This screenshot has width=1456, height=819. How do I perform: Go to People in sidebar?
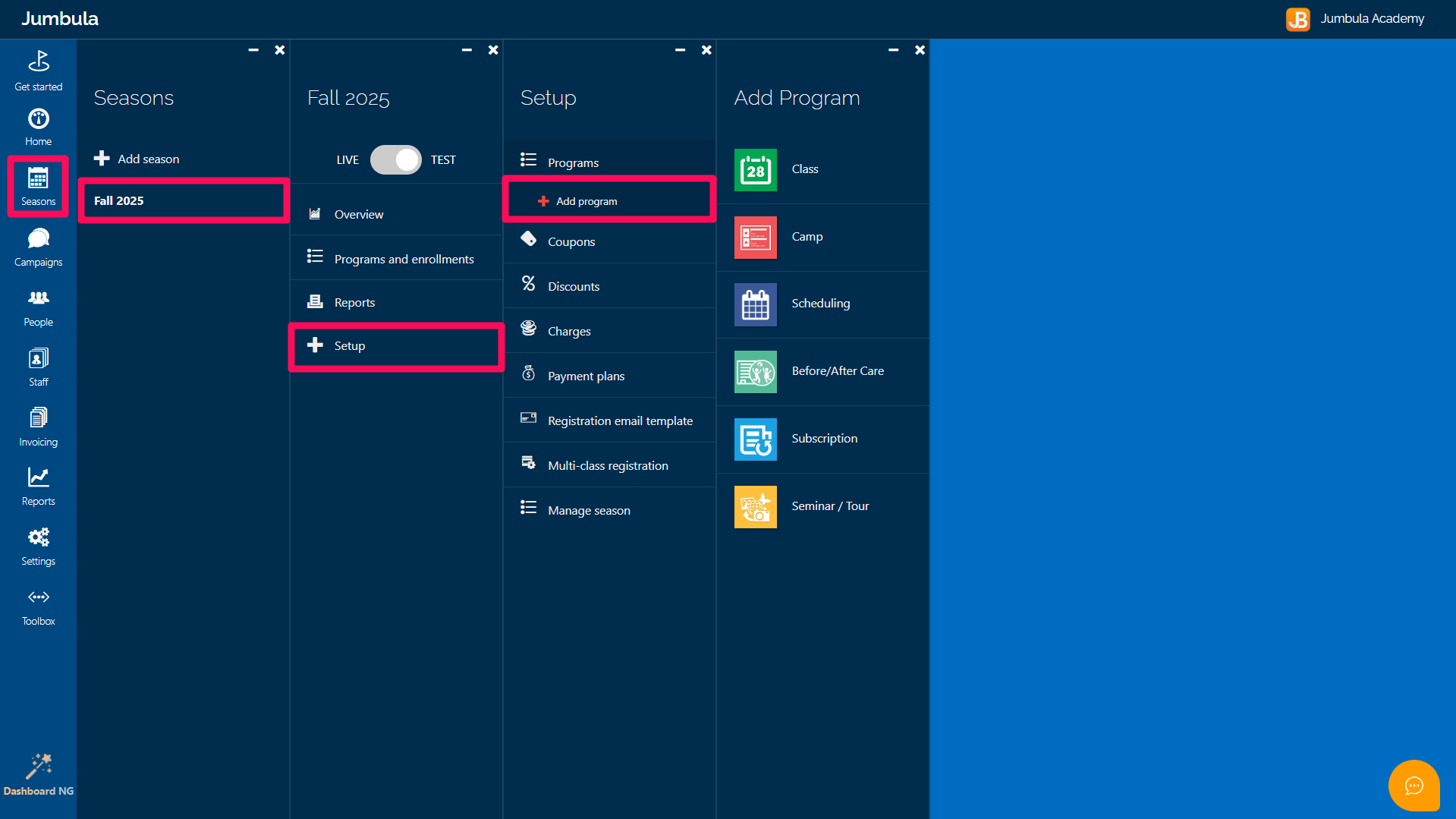coord(38,307)
